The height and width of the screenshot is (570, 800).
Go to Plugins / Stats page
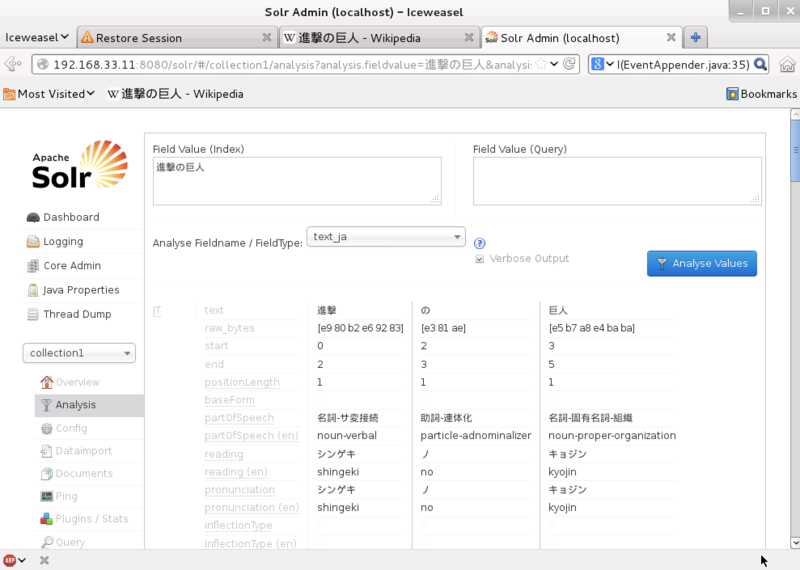pos(92,519)
